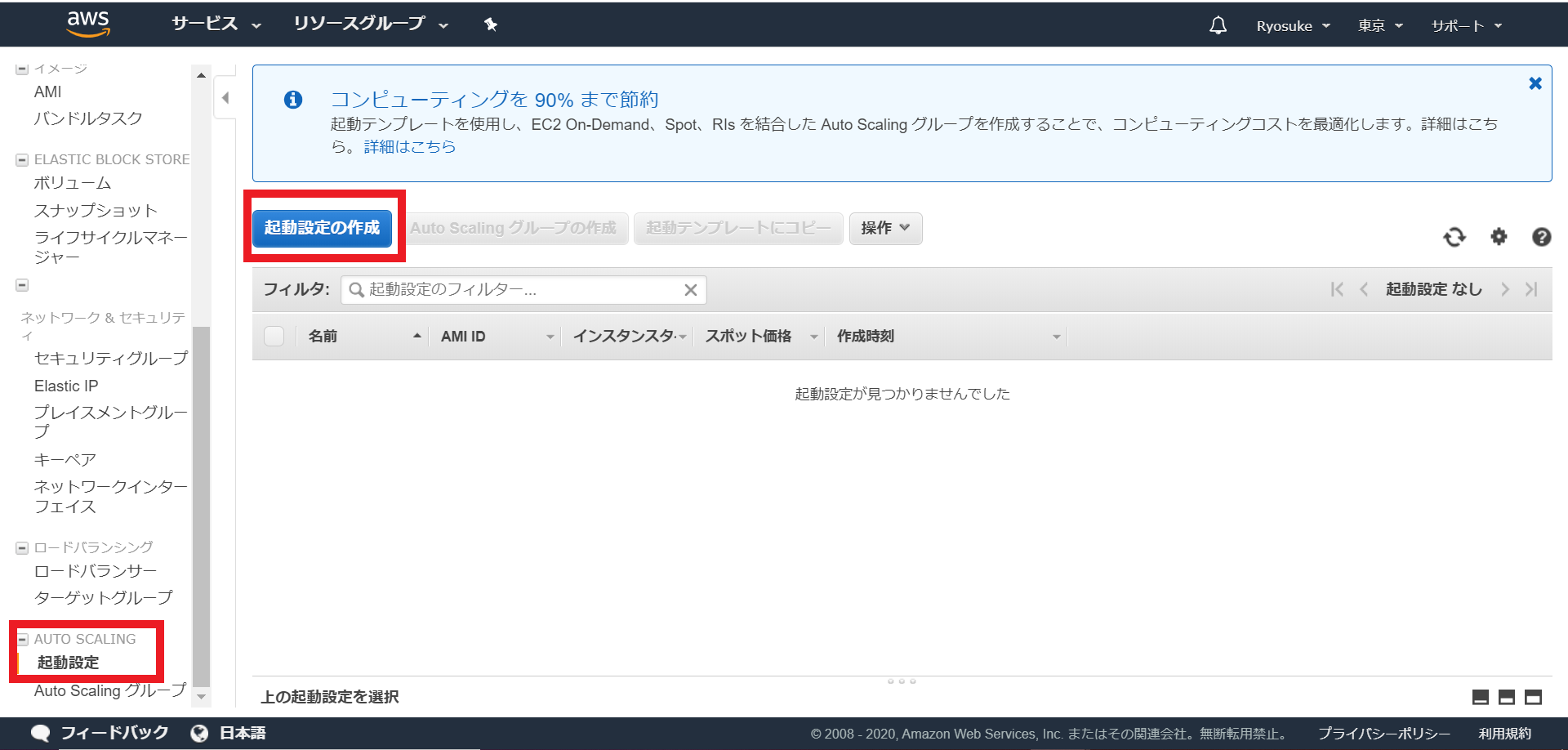
Task: Close the savings banner with X
Action: click(x=1535, y=83)
